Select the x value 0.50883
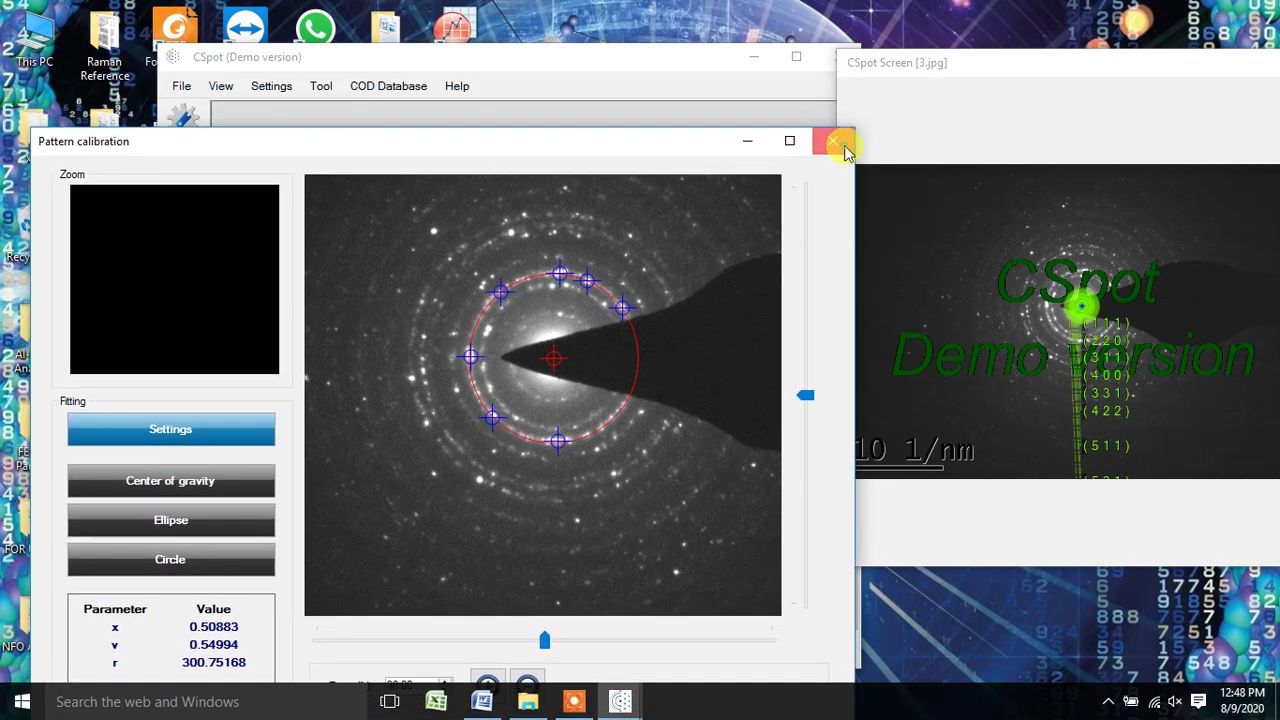1280x720 pixels. [214, 627]
